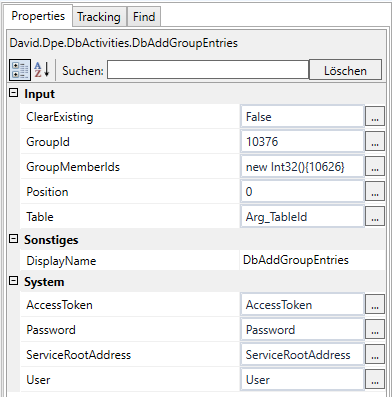Open expression editor for AccessToken
Viewport: 392px width, 397px height.
(x=375, y=305)
